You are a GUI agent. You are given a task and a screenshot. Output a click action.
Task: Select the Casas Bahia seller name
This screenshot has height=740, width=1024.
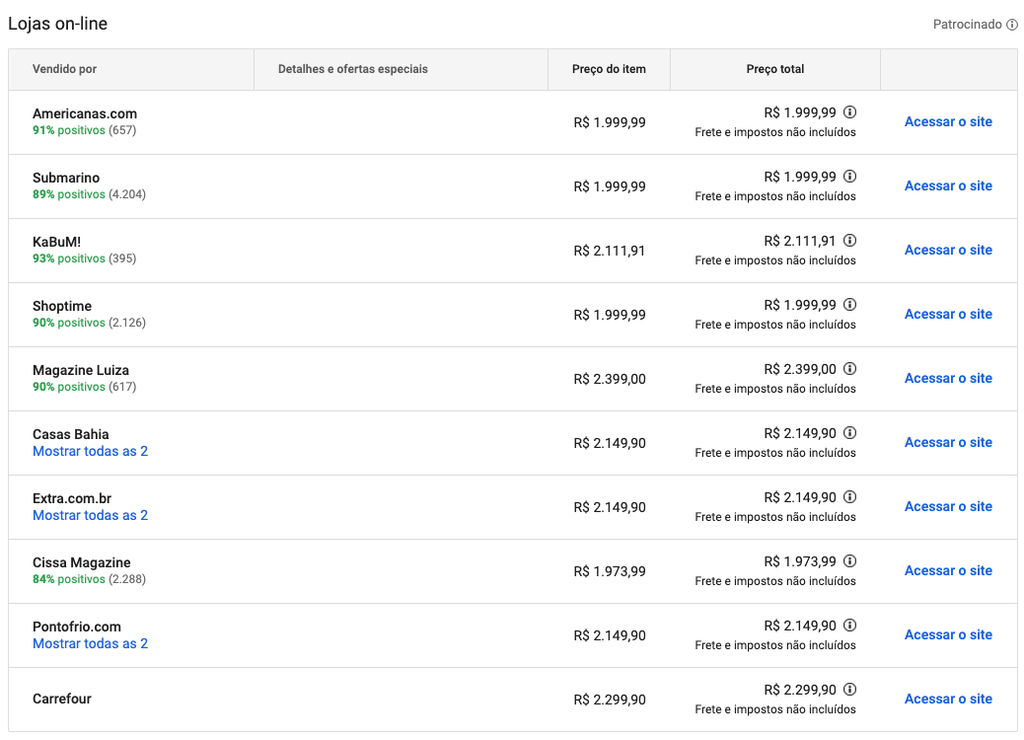click(71, 434)
